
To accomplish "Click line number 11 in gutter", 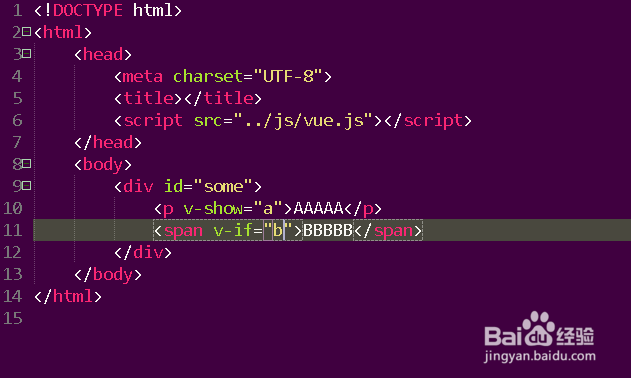I will point(12,230).
